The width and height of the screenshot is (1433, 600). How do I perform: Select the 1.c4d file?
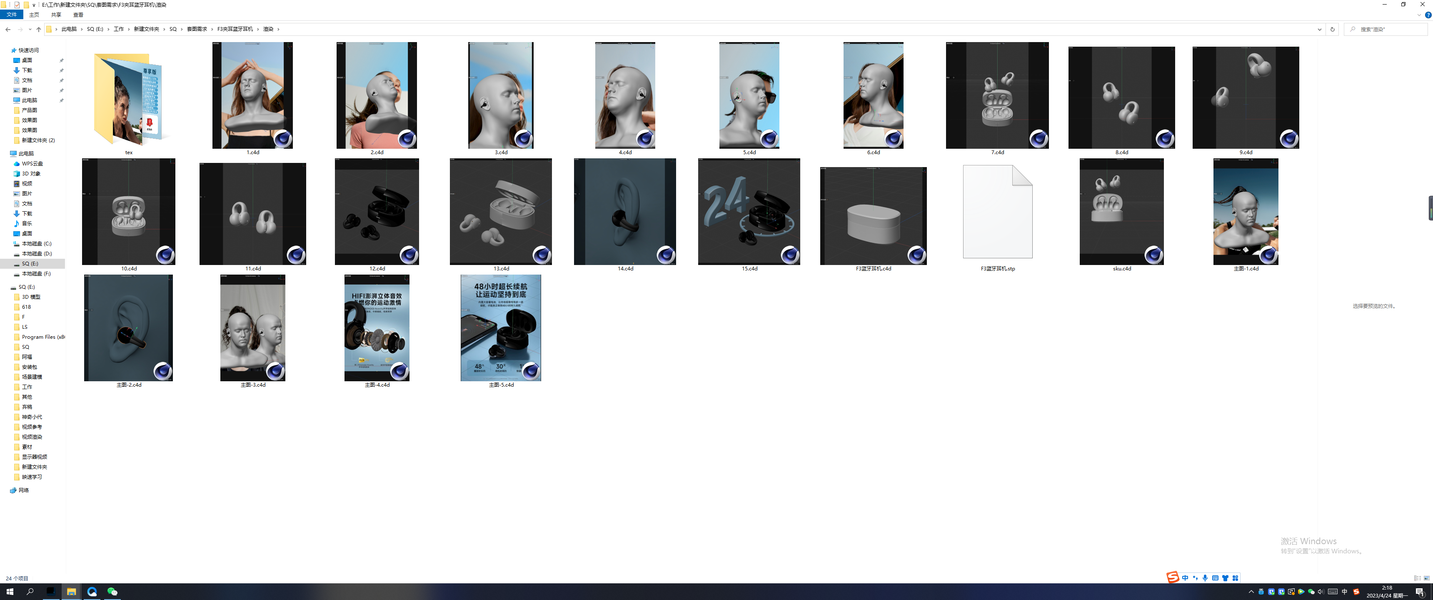click(x=253, y=96)
